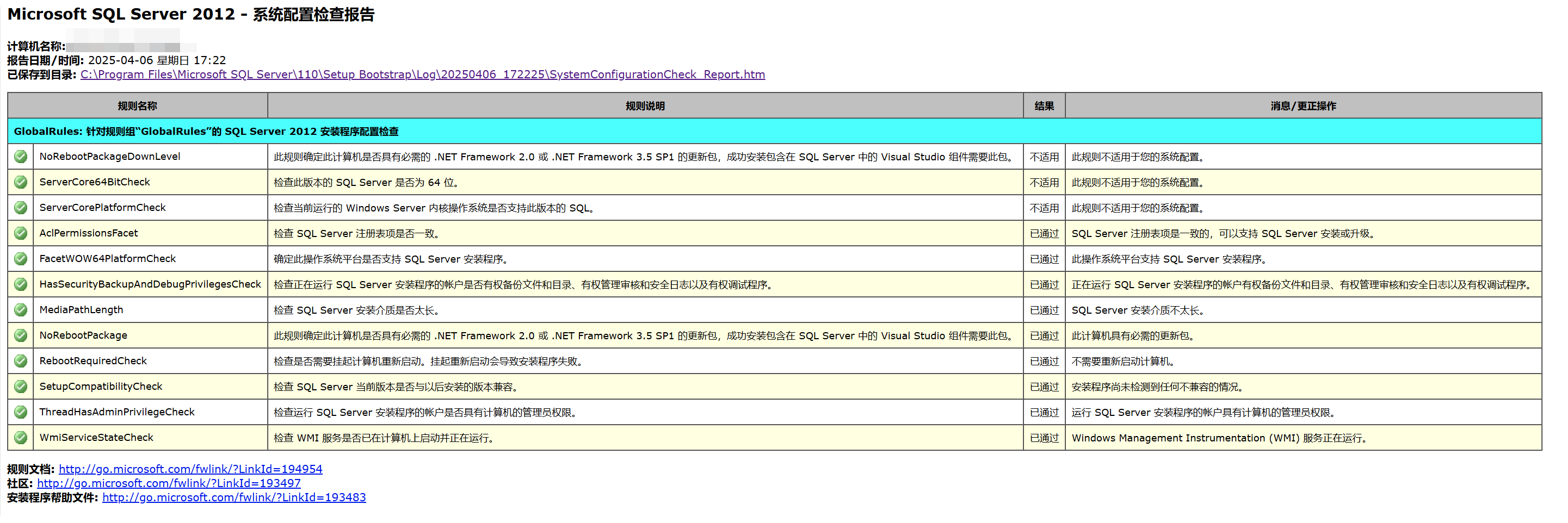The height and width of the screenshot is (523, 1568).
Task: Click the 消息/更正操作 column header
Action: (x=1303, y=106)
